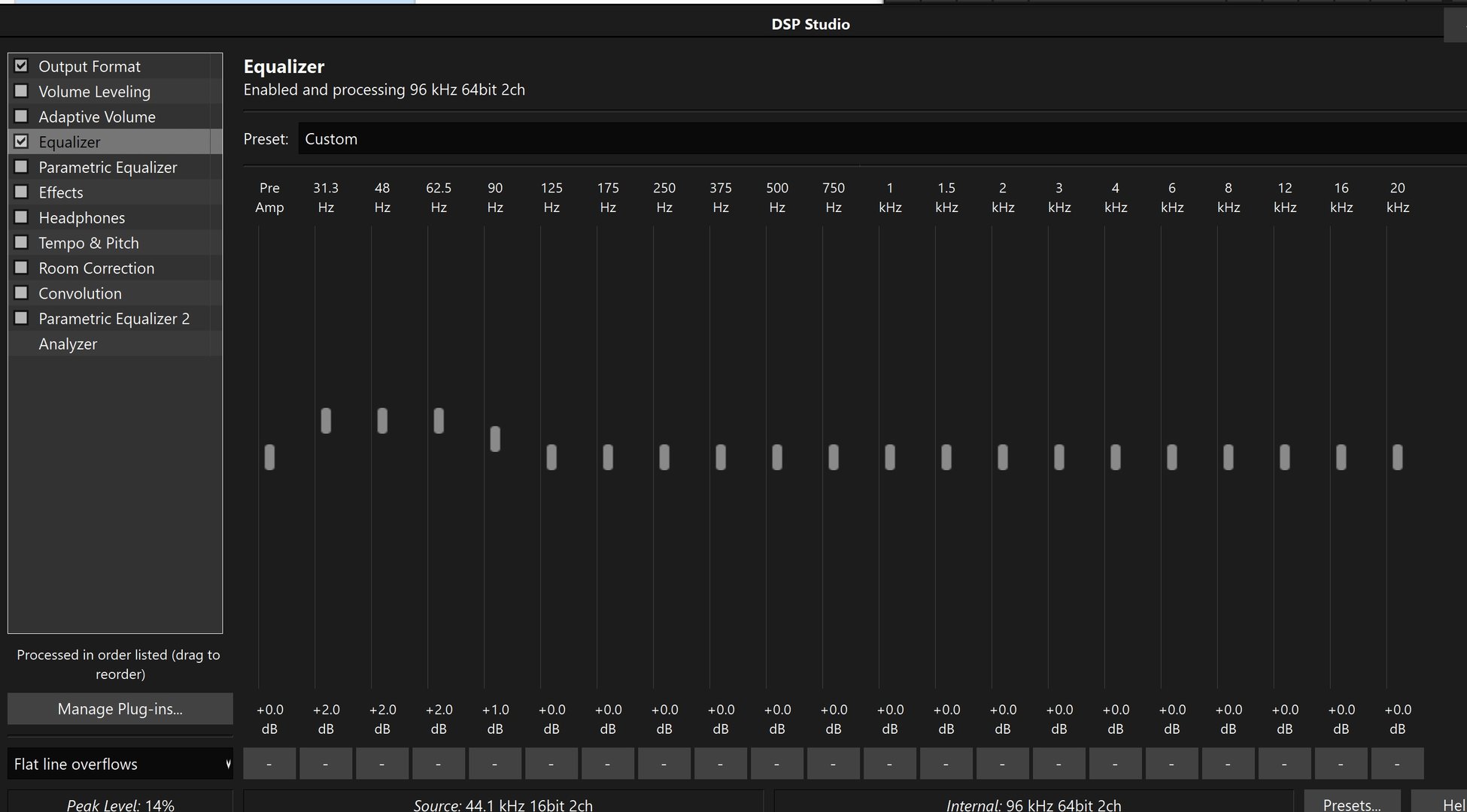Viewport: 1467px width, 812px height.
Task: Click the Manage Plug-ins... button
Action: [x=120, y=709]
